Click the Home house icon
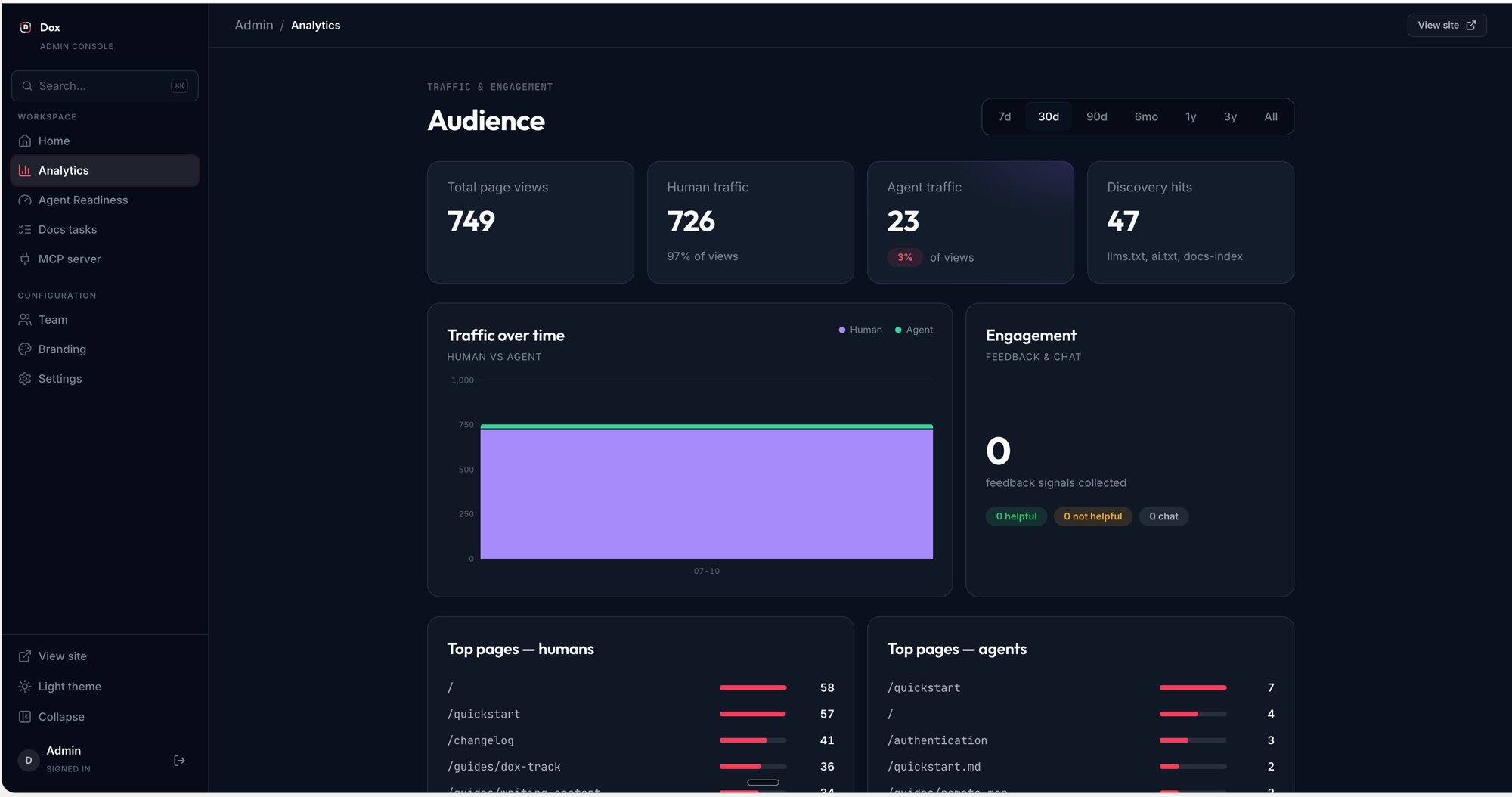The image size is (1512, 797). [x=25, y=141]
